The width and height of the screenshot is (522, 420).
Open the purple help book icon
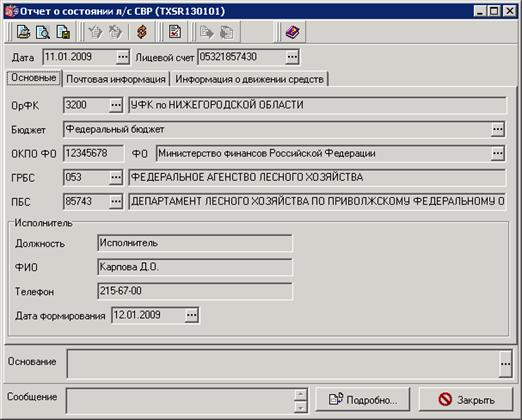coord(293,32)
